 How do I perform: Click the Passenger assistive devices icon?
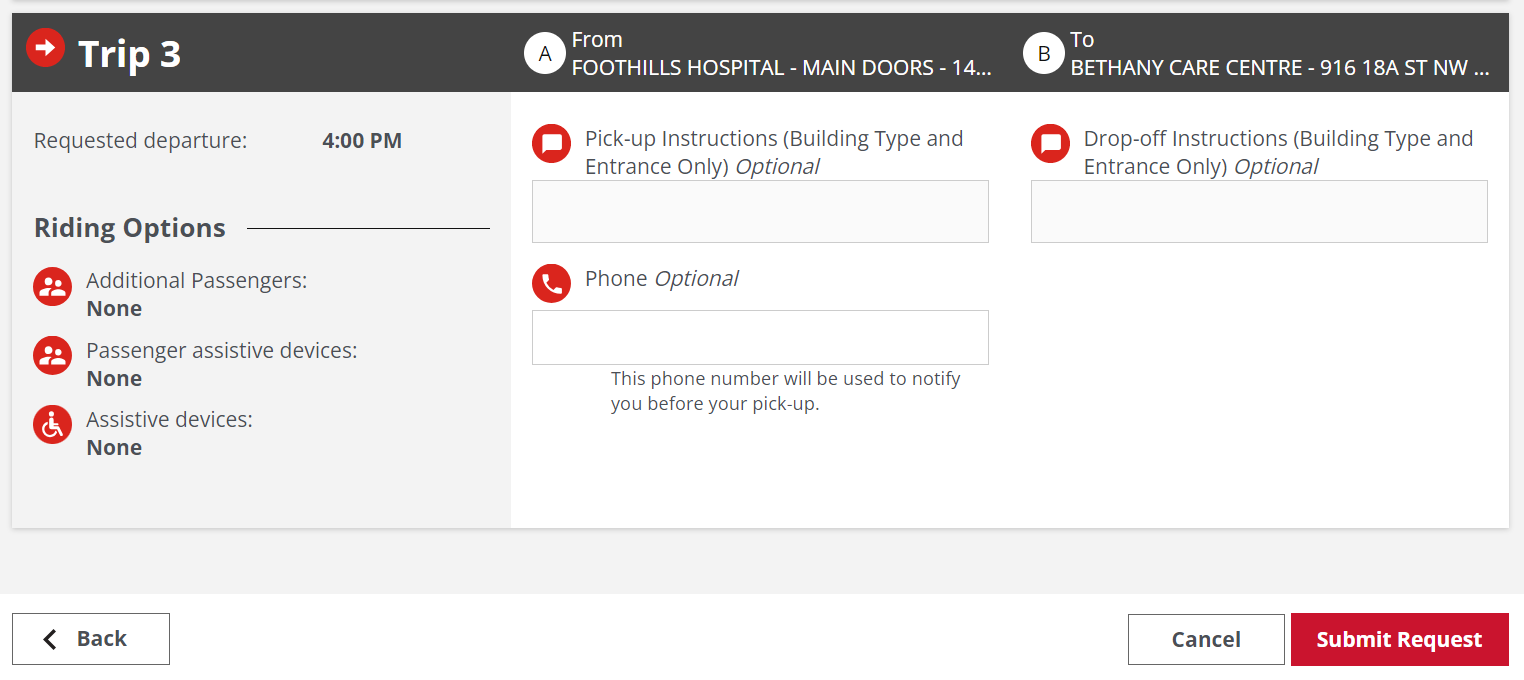(51, 356)
